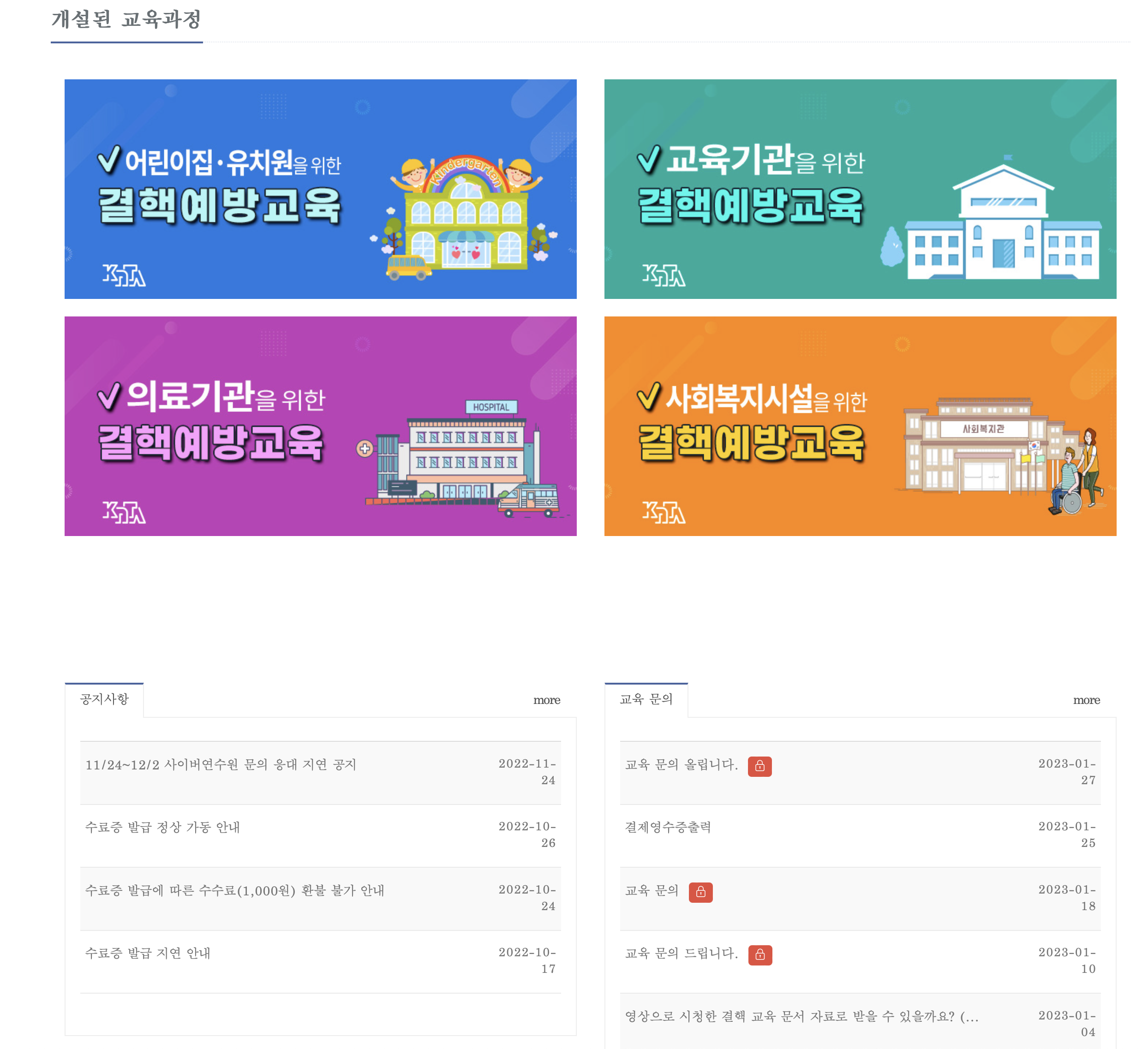Click lock icon beside '교육 문의 드립니다.'
1148x1049 pixels.
click(x=759, y=954)
